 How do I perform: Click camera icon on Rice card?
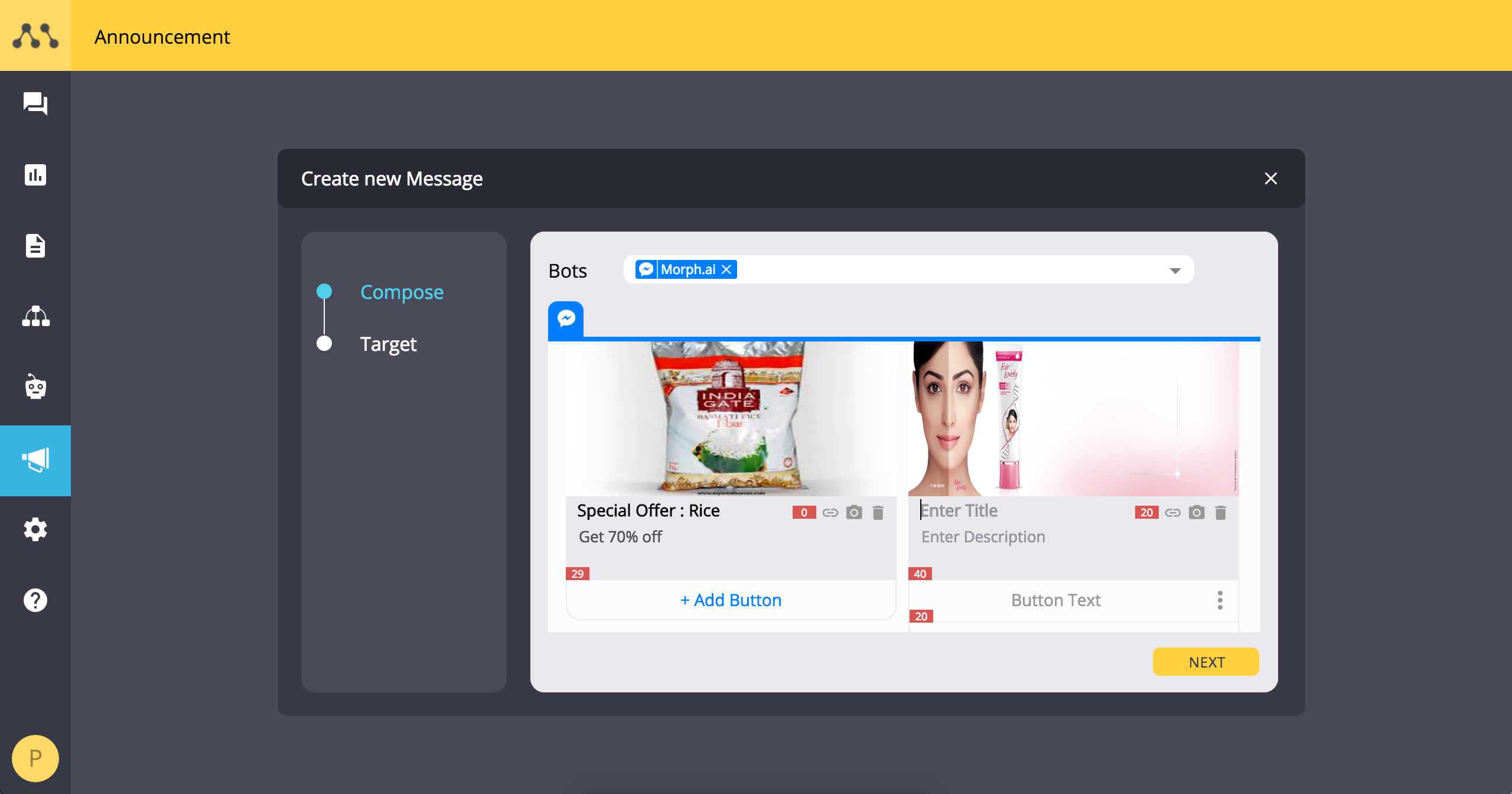[854, 512]
